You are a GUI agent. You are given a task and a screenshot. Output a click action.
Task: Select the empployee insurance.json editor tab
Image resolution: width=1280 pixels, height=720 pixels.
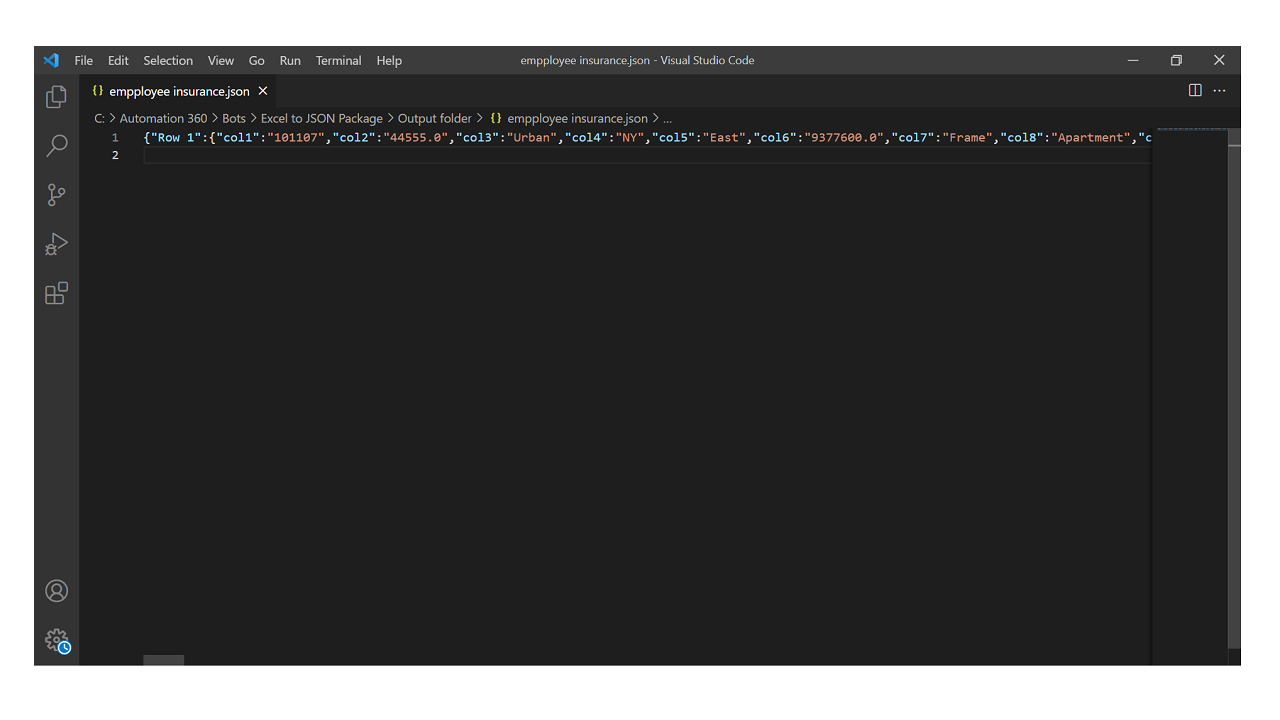[x=178, y=91]
